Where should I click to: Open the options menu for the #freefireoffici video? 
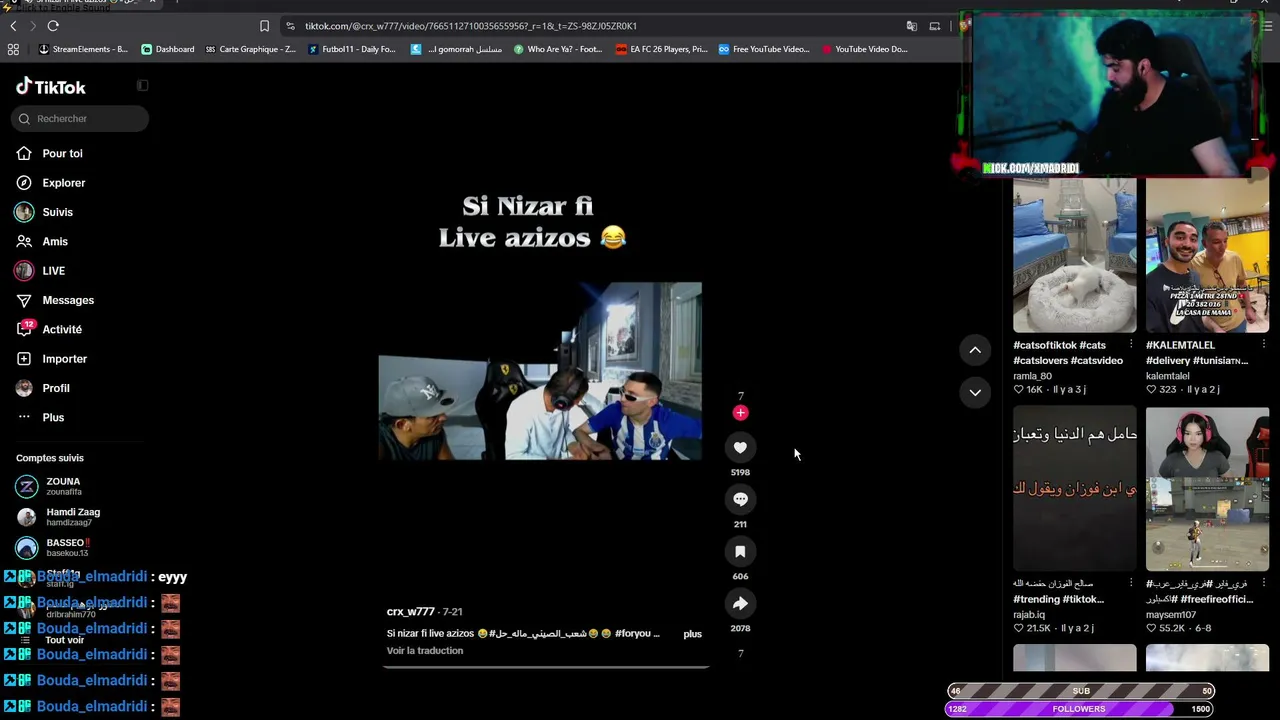pos(1263,583)
